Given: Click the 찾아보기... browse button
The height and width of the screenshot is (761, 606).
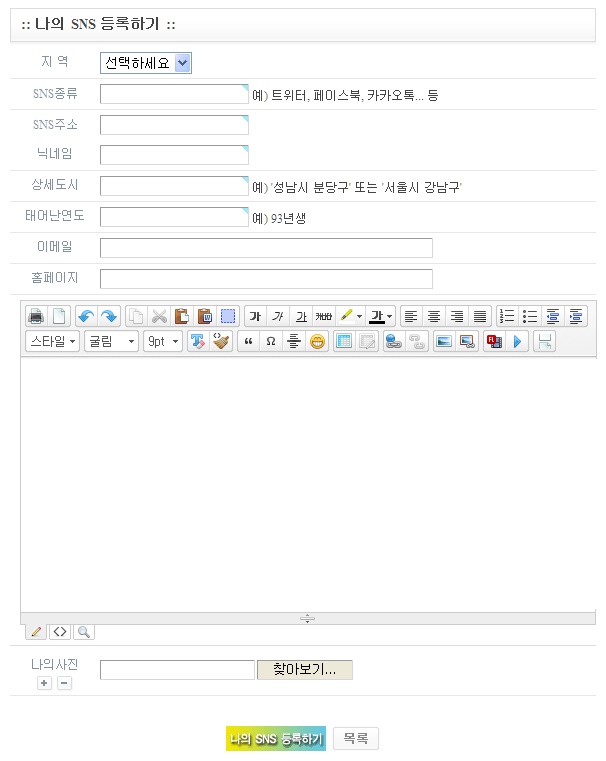Looking at the screenshot, I should (x=305, y=670).
